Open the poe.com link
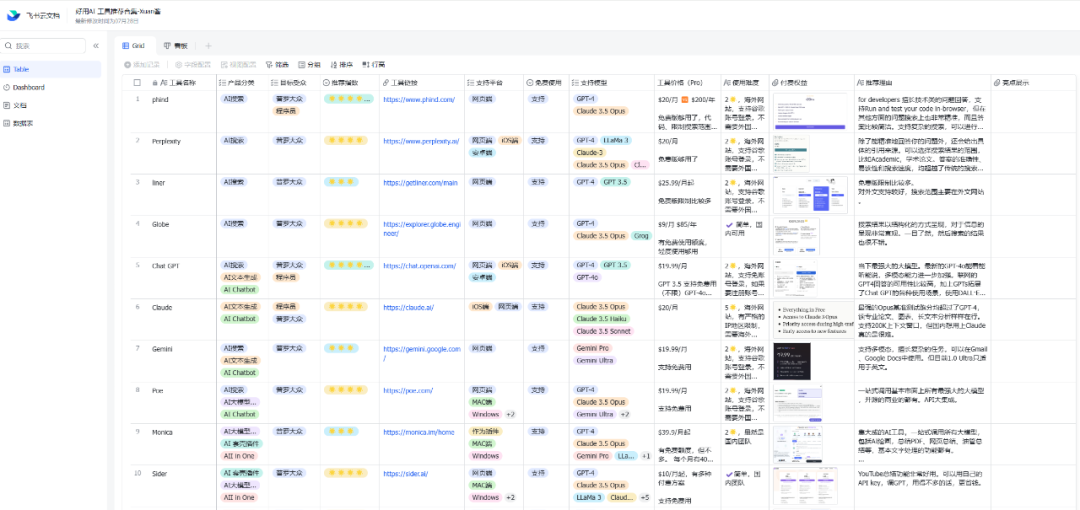Image resolution: width=1080 pixels, height=510 pixels. [x=408, y=390]
